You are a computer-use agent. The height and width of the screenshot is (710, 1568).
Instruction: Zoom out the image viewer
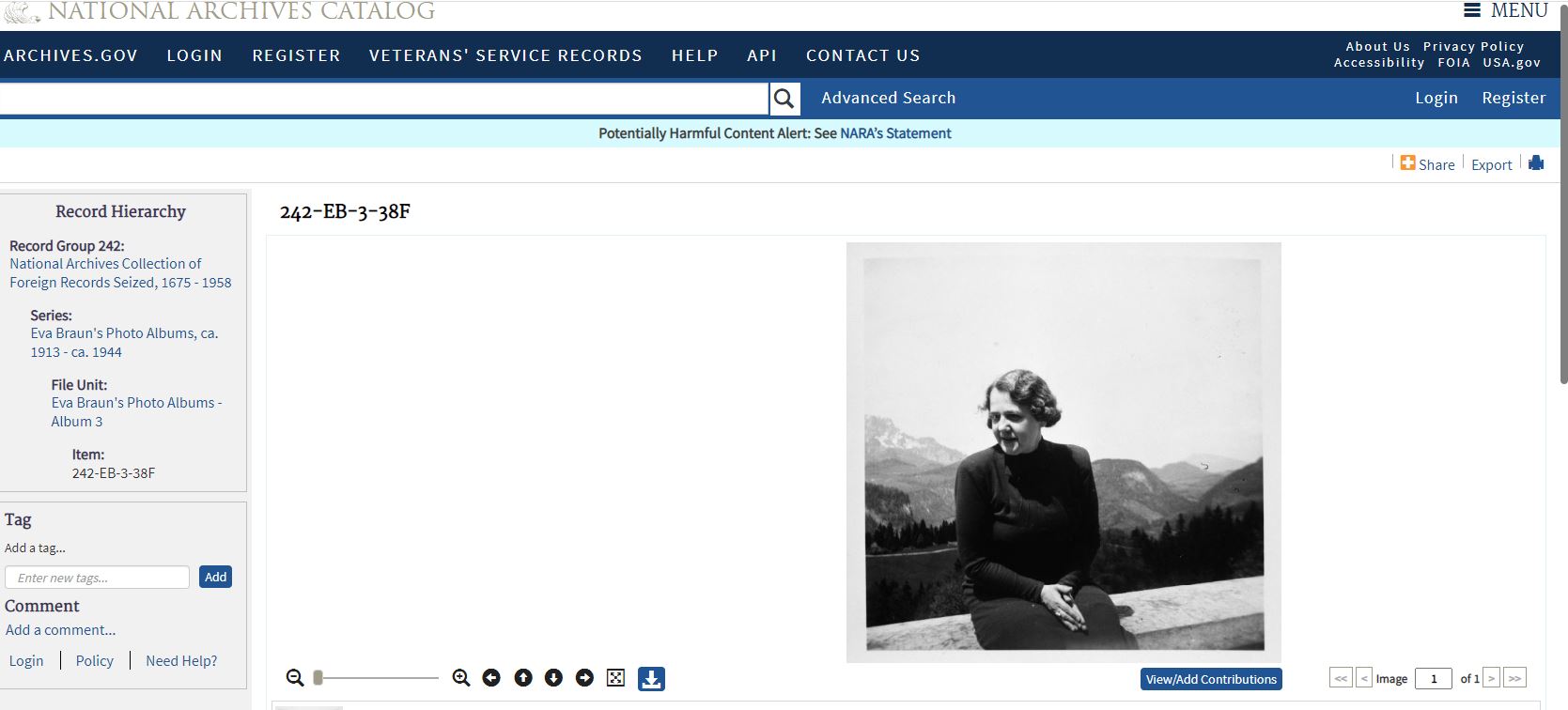click(x=295, y=678)
